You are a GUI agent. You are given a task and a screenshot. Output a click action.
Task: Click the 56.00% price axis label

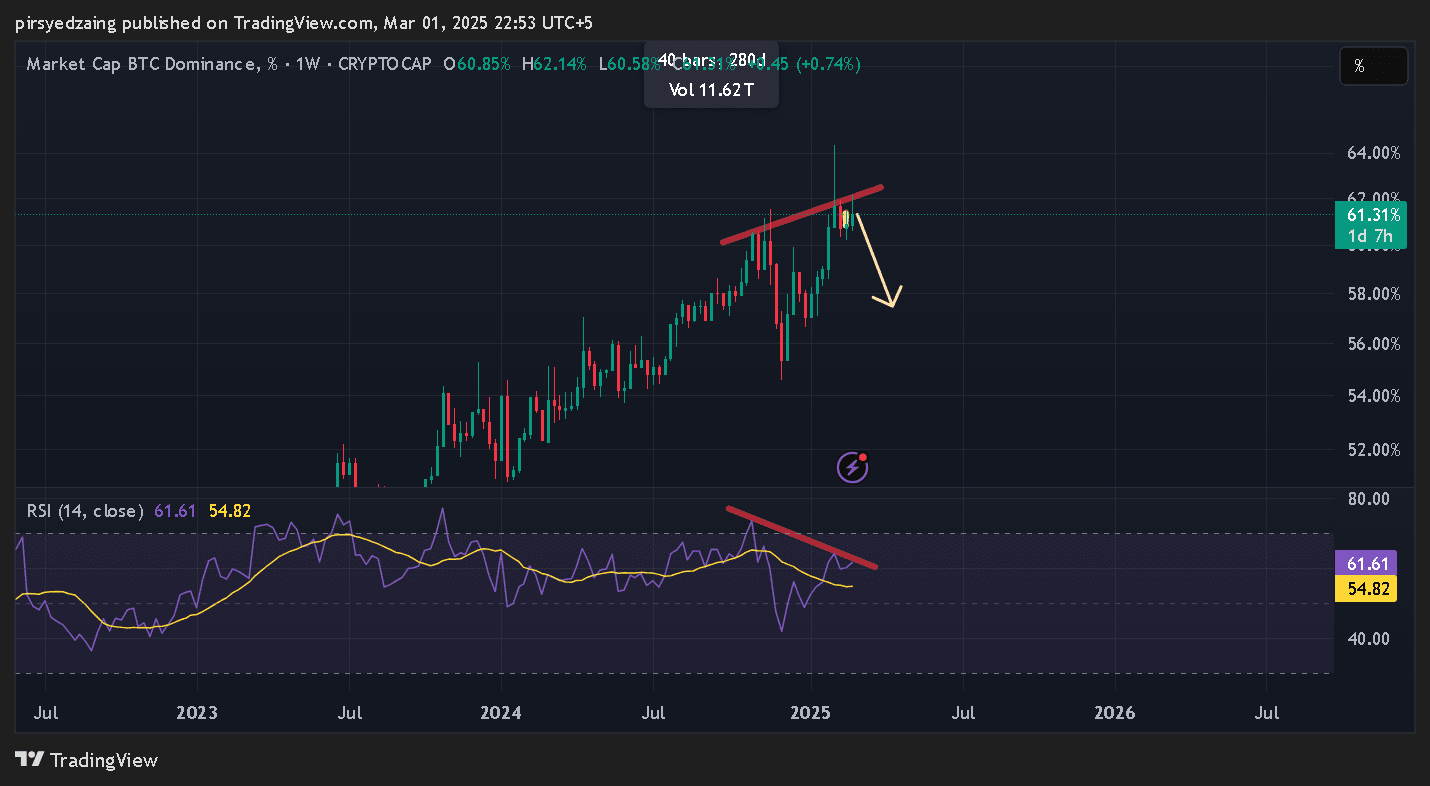(1373, 344)
